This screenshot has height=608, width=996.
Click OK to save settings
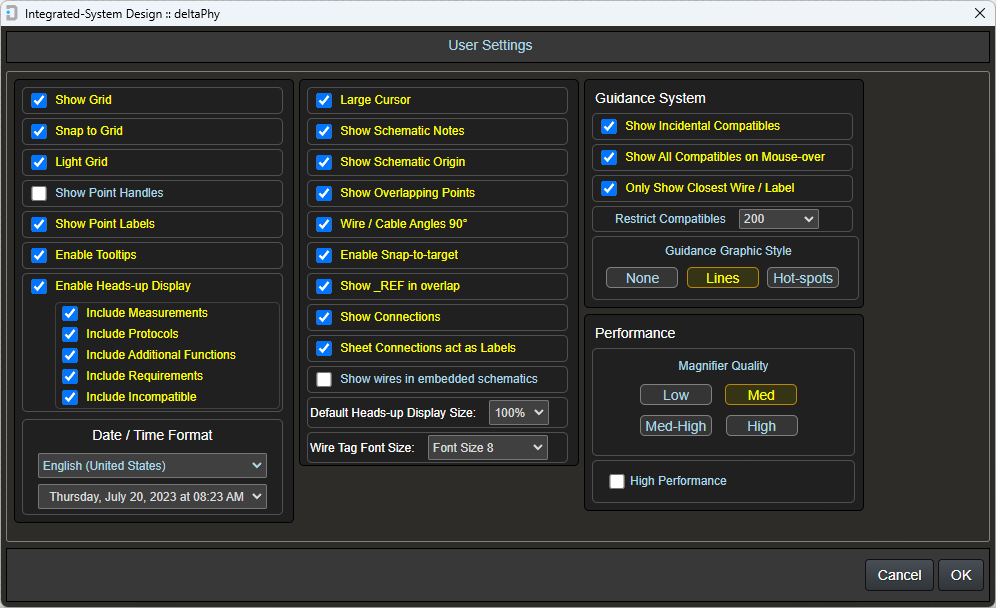click(960, 575)
